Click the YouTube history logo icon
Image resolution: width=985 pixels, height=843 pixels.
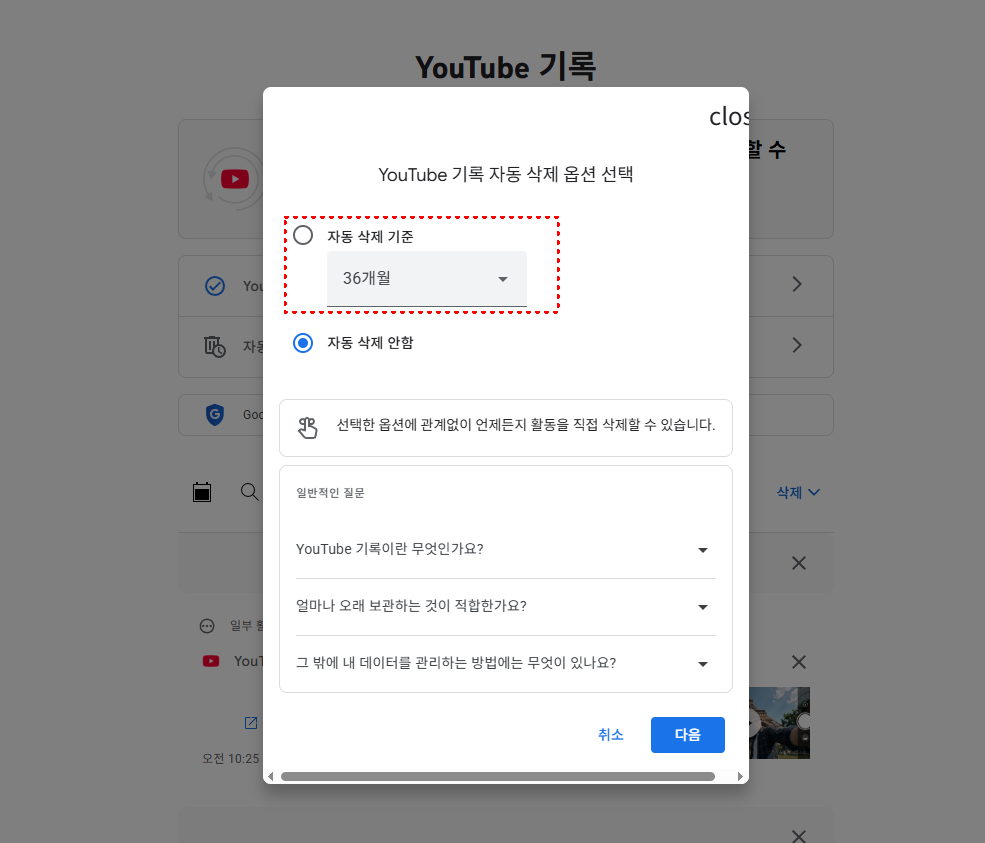tap(234, 179)
